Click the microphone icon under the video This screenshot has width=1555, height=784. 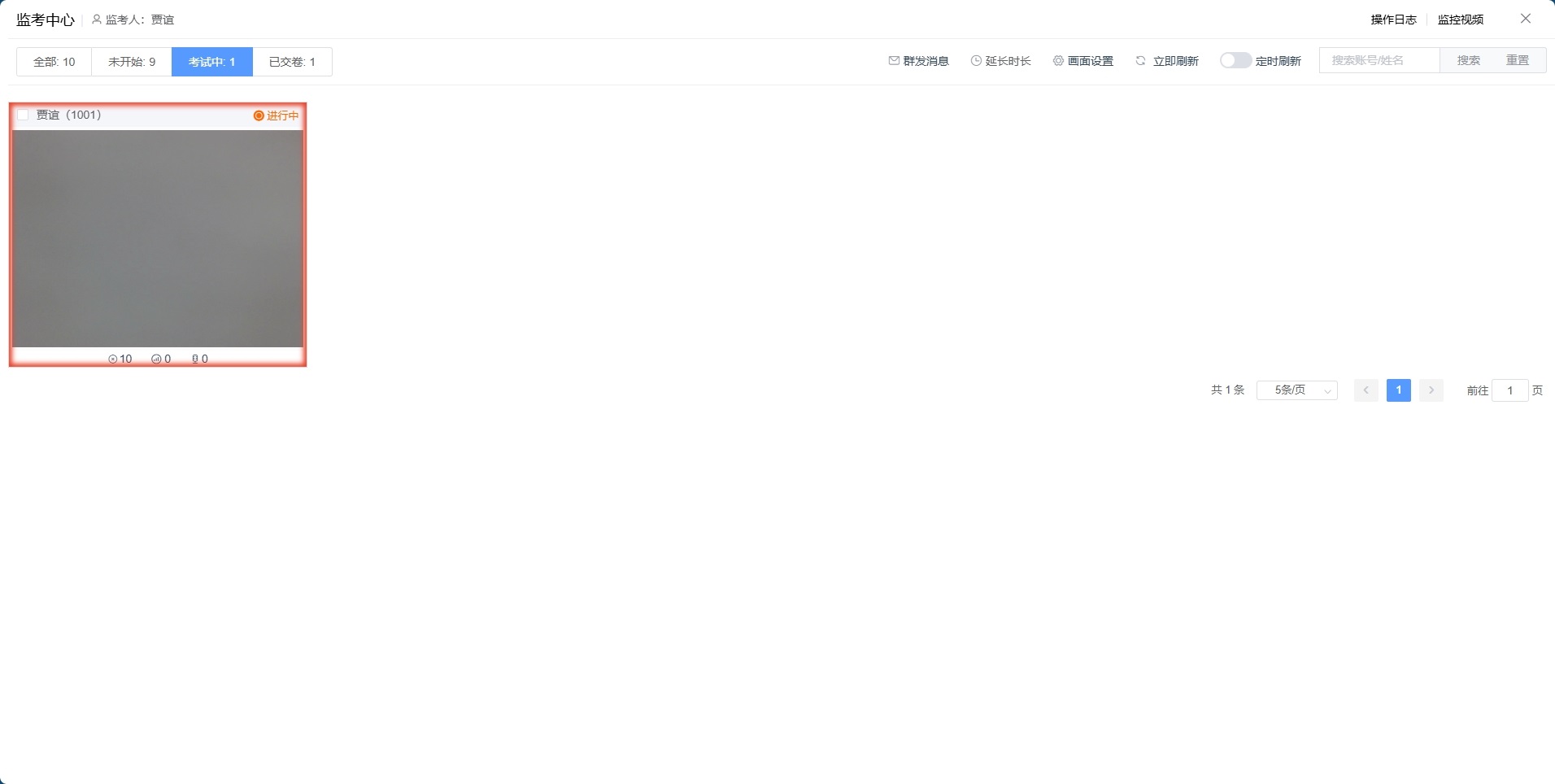[195, 359]
